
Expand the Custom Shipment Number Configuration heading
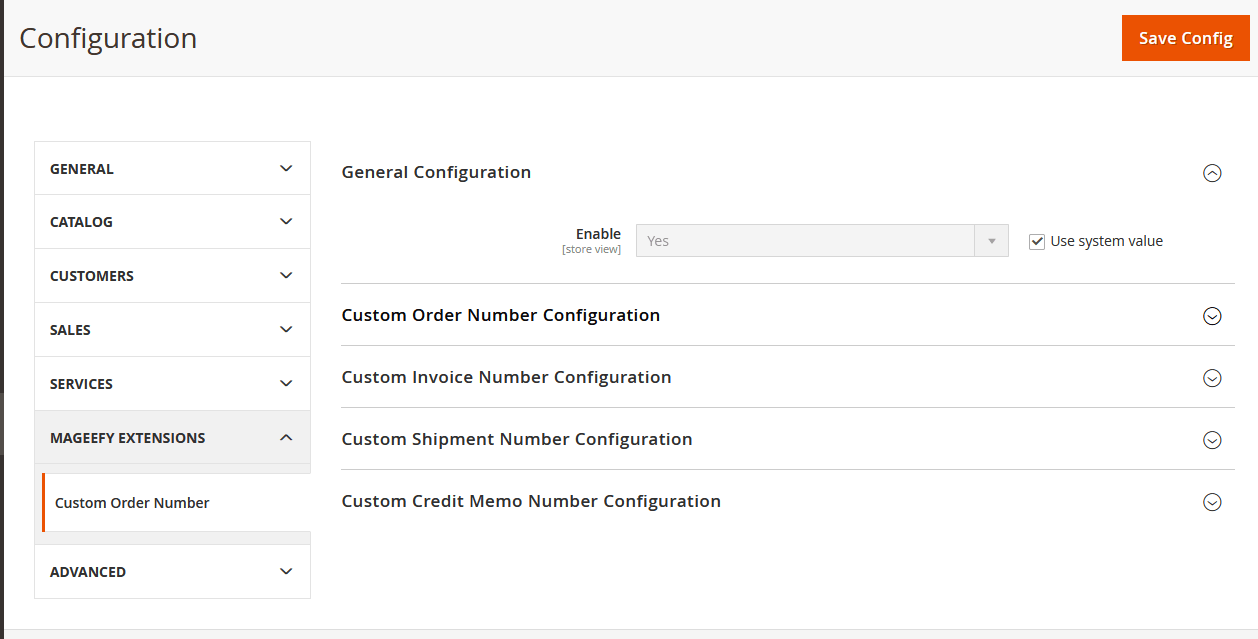point(517,439)
